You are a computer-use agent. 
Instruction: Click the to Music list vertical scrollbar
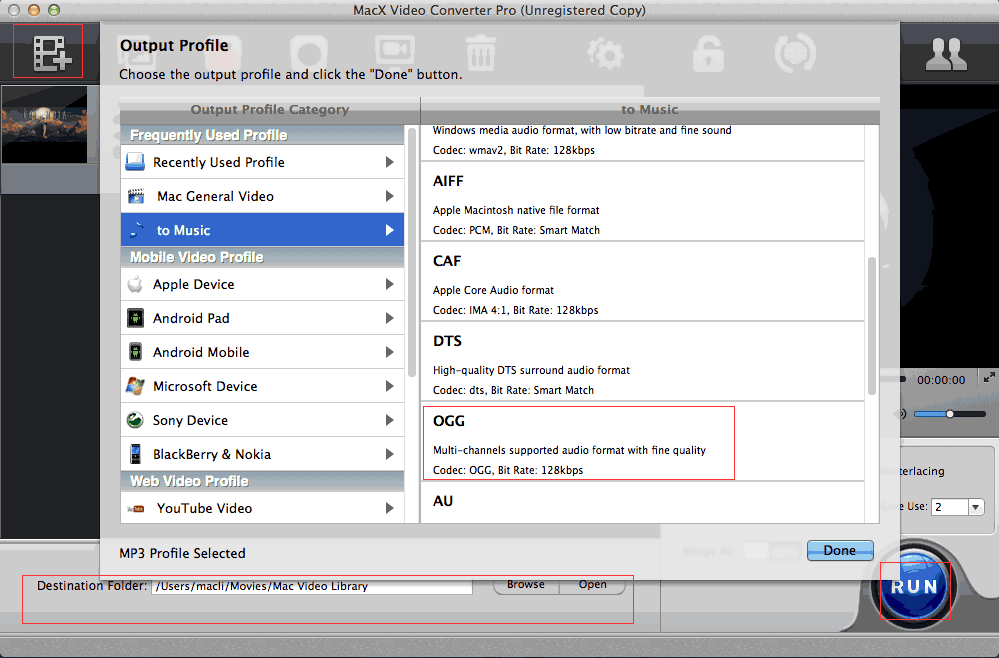coord(872,325)
